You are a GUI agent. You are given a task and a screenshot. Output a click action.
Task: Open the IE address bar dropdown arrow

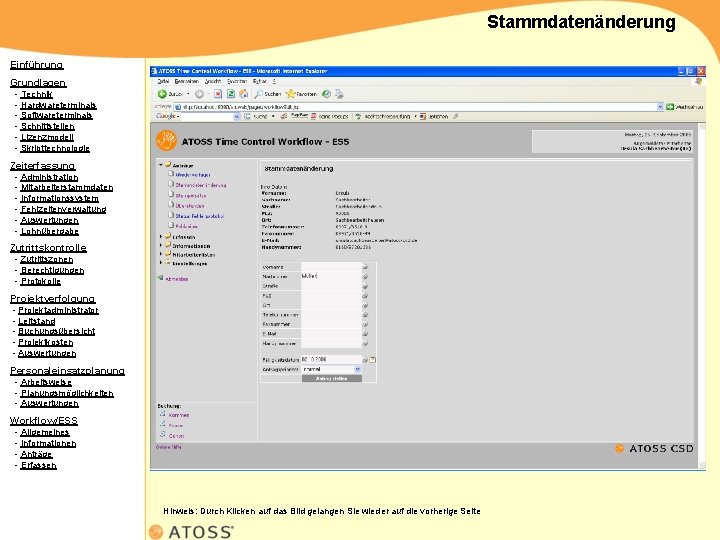[x=660, y=107]
